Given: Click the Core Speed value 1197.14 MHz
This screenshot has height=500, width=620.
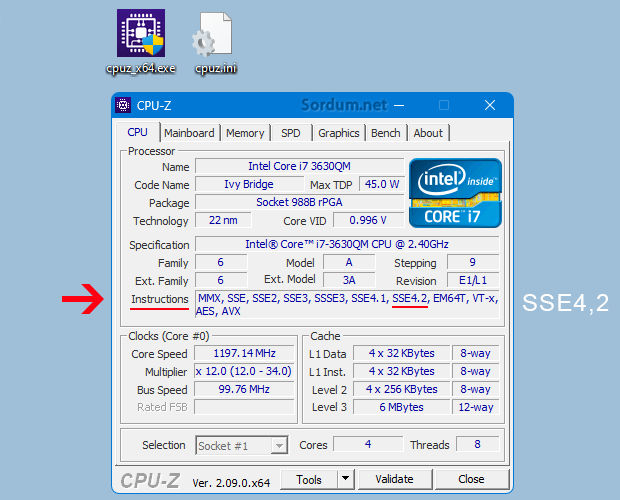Looking at the screenshot, I should pyautogui.click(x=244, y=353).
